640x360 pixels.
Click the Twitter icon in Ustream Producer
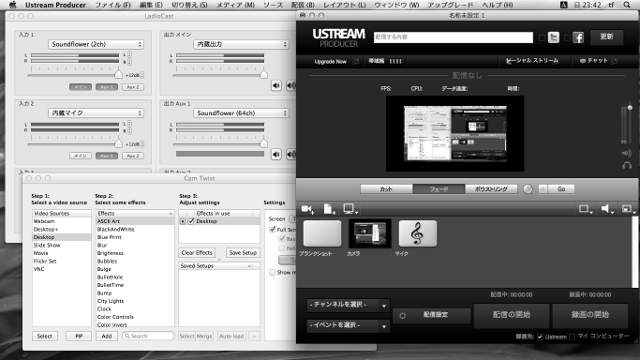click(x=553, y=37)
